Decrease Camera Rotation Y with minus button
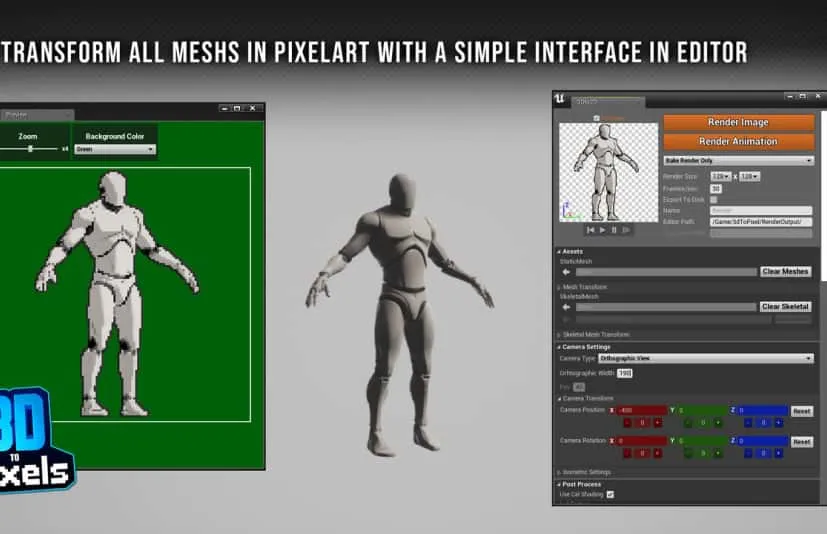Screen dimensions: 827x534 (688, 453)
